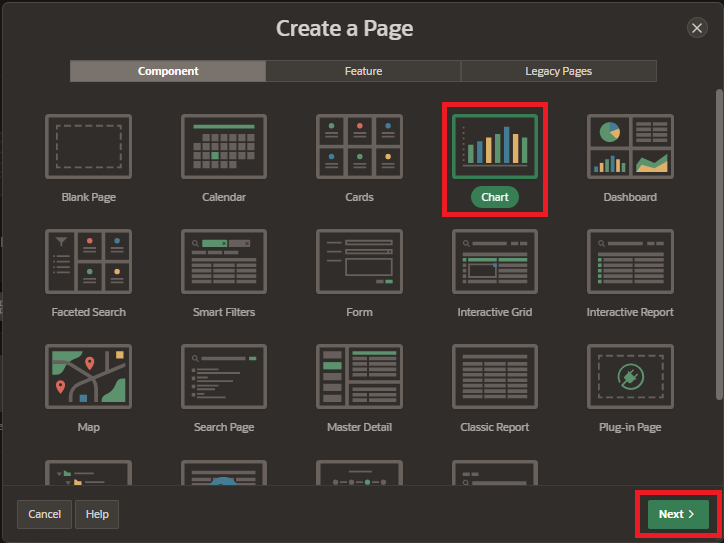
Task: Select the Faceted Search icon
Action: click(88, 262)
